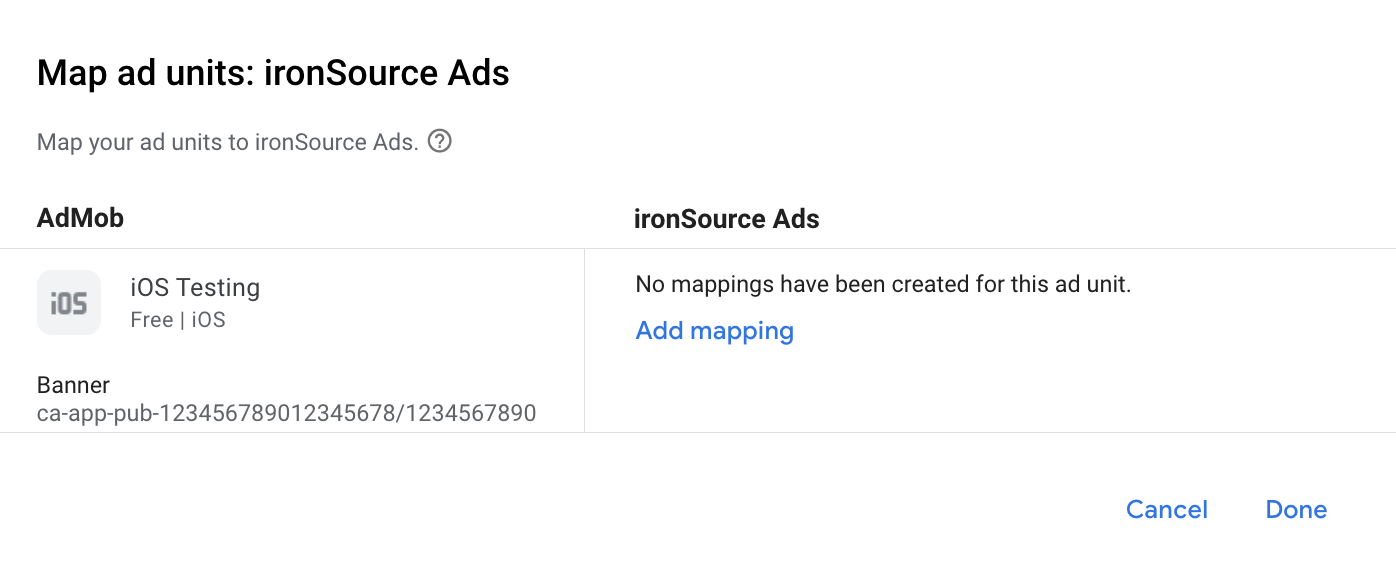Click the 'No mappings have been created' message
Screen dimensions: 1396x574
click(x=882, y=285)
